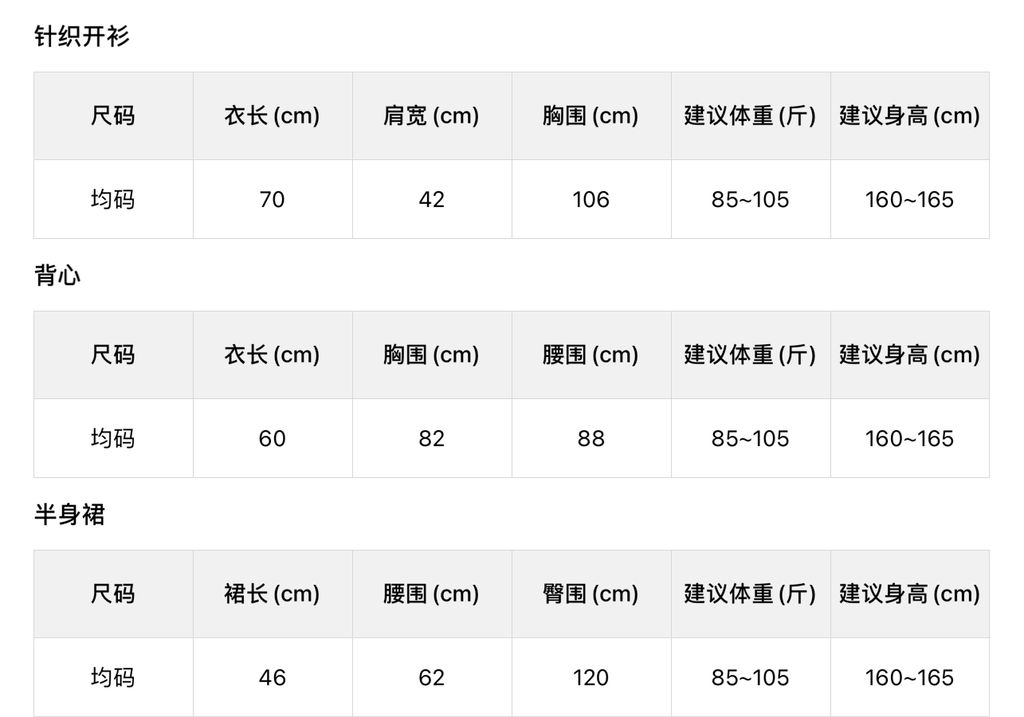
Task: Click the shoulder width value 42
Action: click(x=431, y=200)
